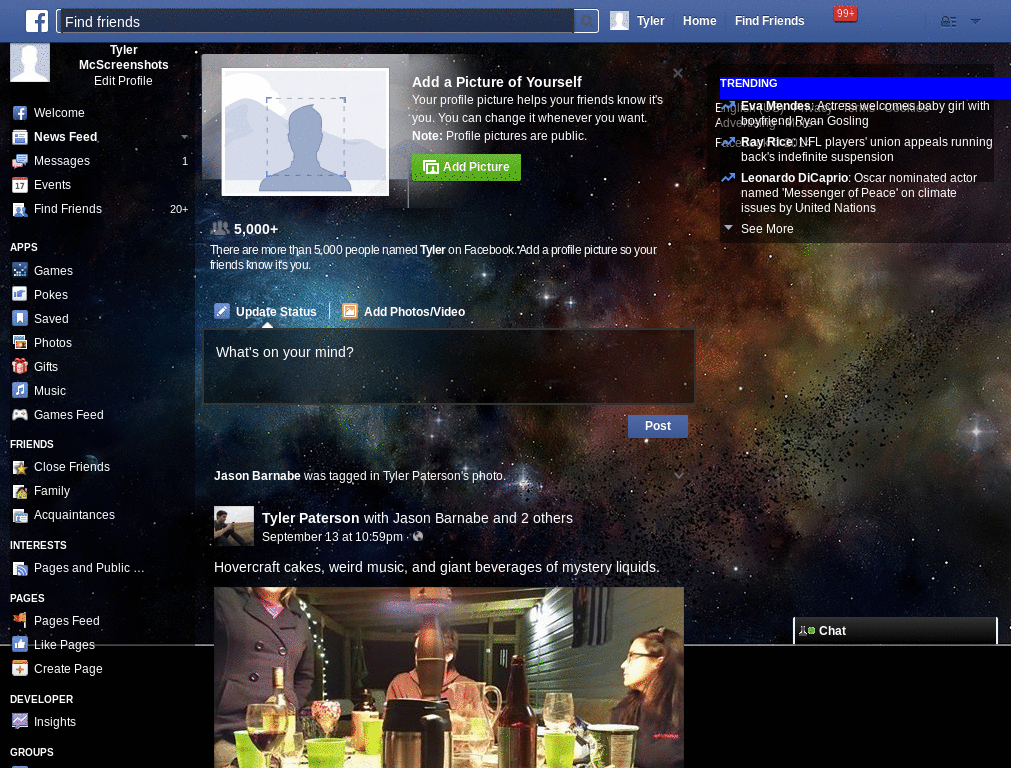Click the What's on your mind box
This screenshot has height=768, width=1024.
point(449,366)
